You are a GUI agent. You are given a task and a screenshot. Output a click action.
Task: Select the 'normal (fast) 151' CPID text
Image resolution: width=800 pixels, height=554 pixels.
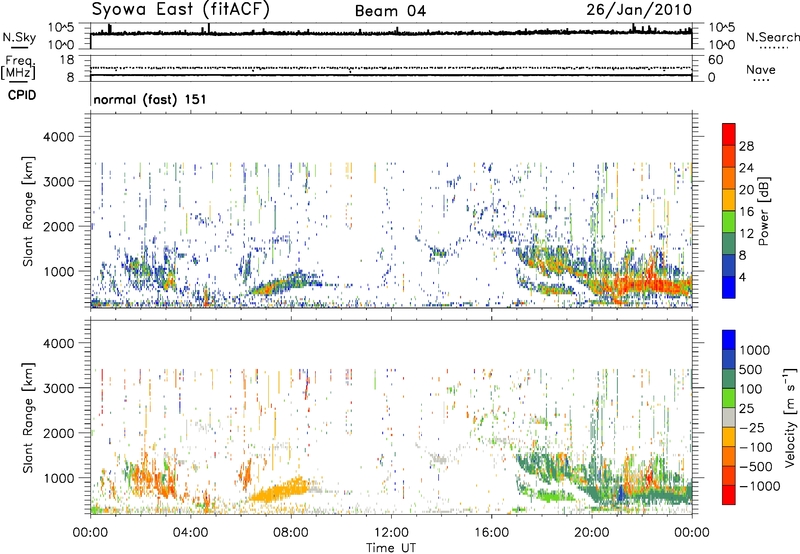click(x=149, y=99)
